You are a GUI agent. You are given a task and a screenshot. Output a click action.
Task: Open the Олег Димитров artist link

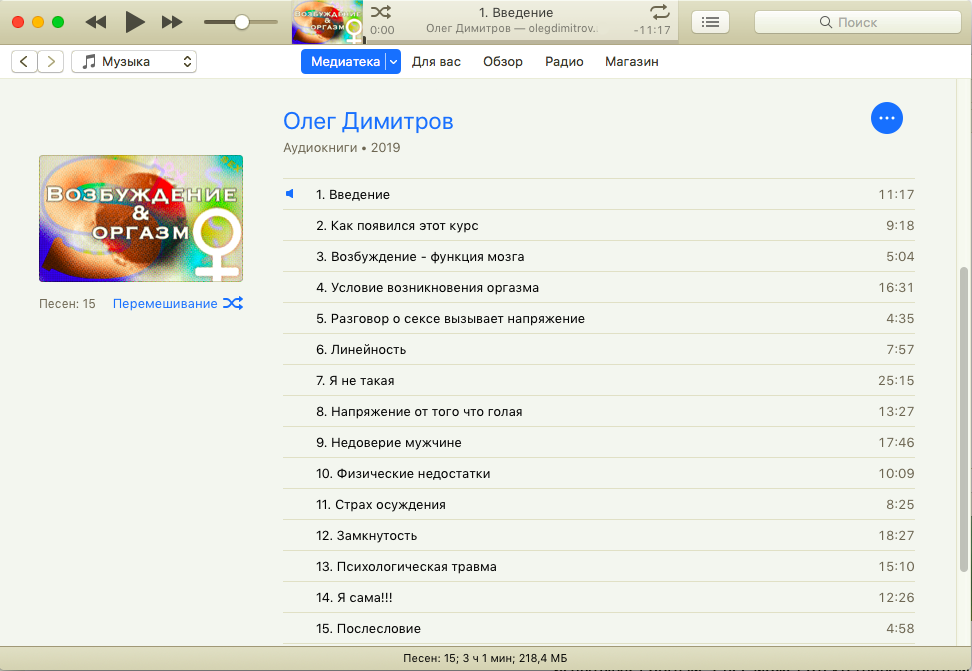click(x=368, y=122)
